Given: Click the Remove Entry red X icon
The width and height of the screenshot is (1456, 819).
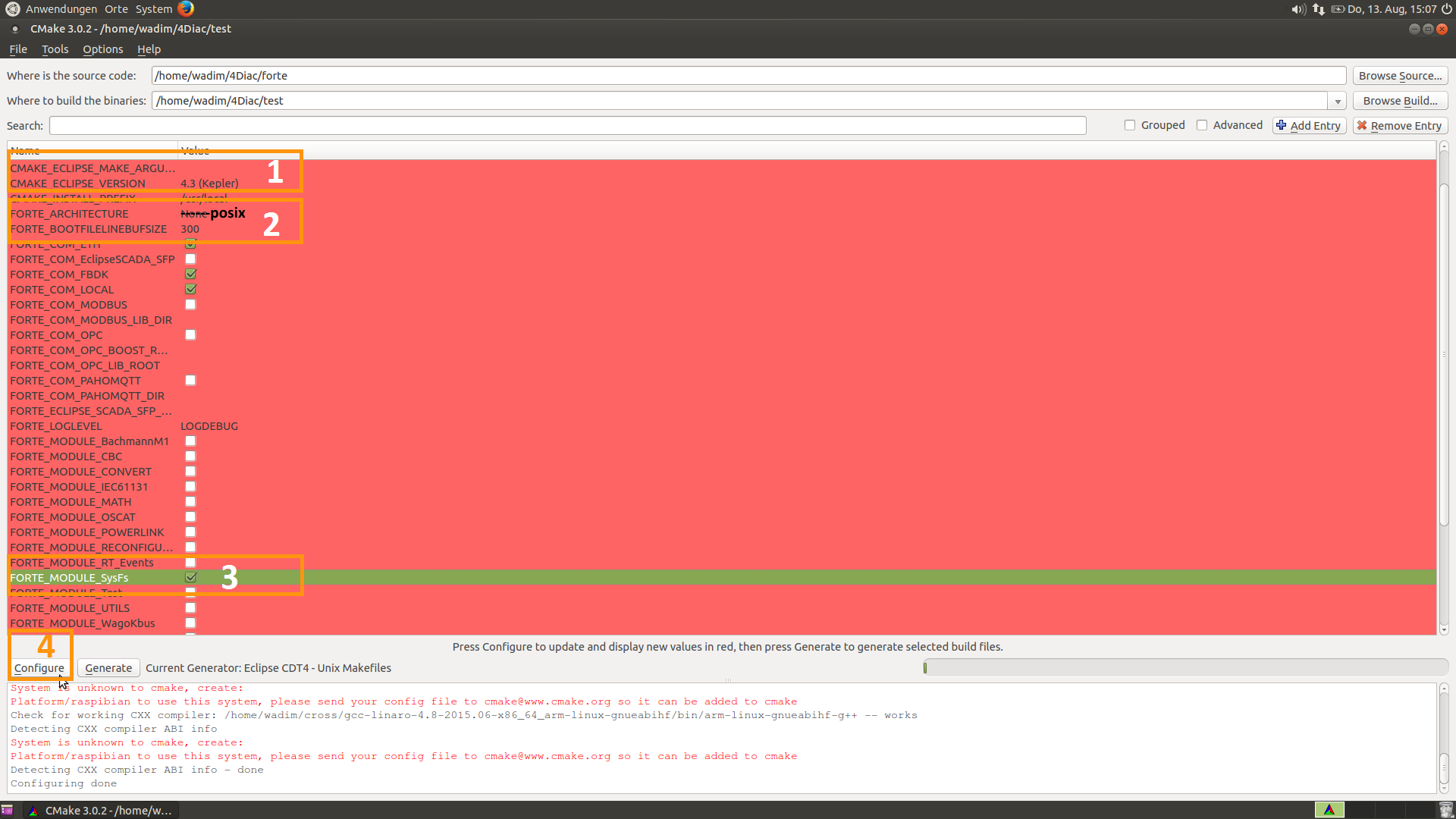Looking at the screenshot, I should tap(1363, 125).
